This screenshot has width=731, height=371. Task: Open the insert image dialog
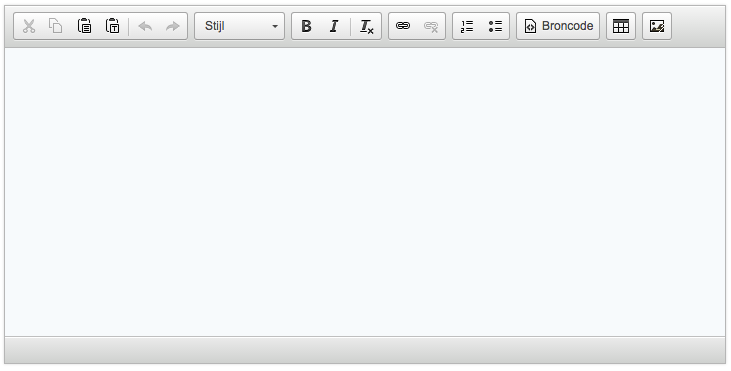[x=657, y=26]
